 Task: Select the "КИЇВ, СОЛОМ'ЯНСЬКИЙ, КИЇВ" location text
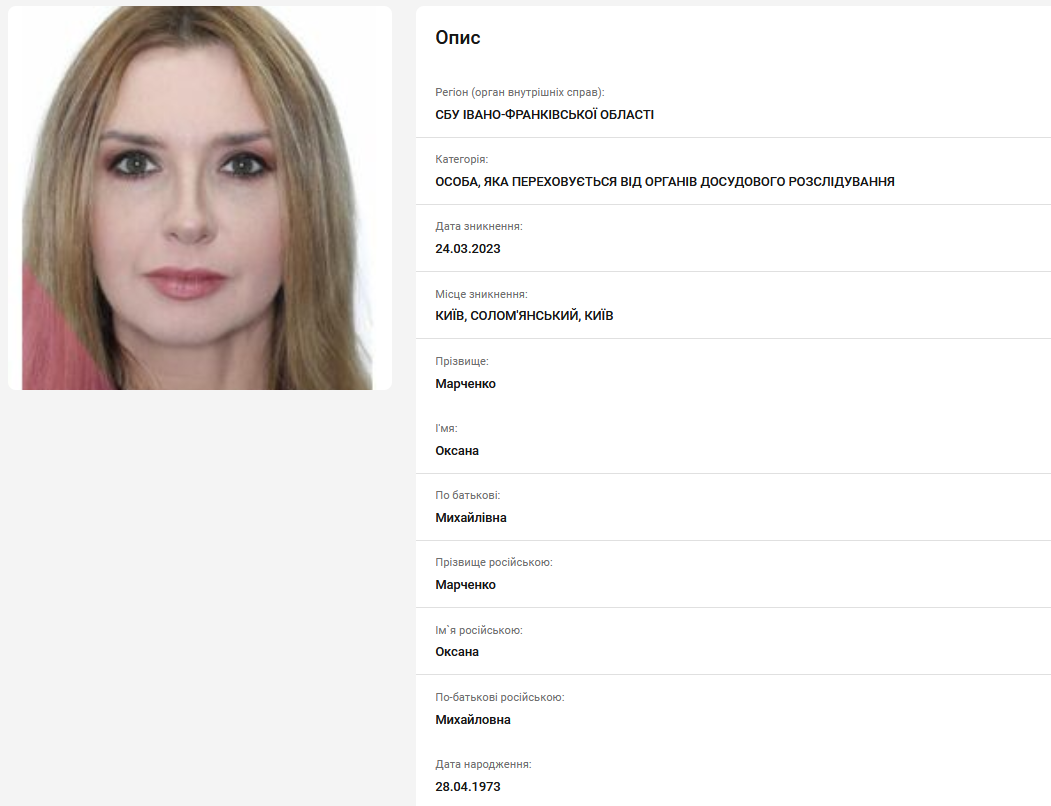tap(524, 316)
